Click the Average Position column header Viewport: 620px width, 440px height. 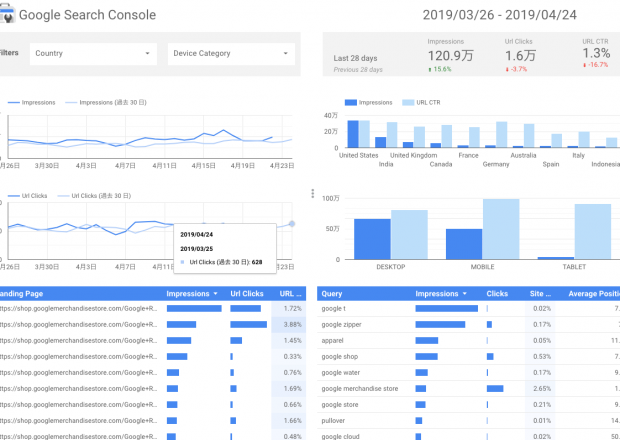click(x=594, y=294)
